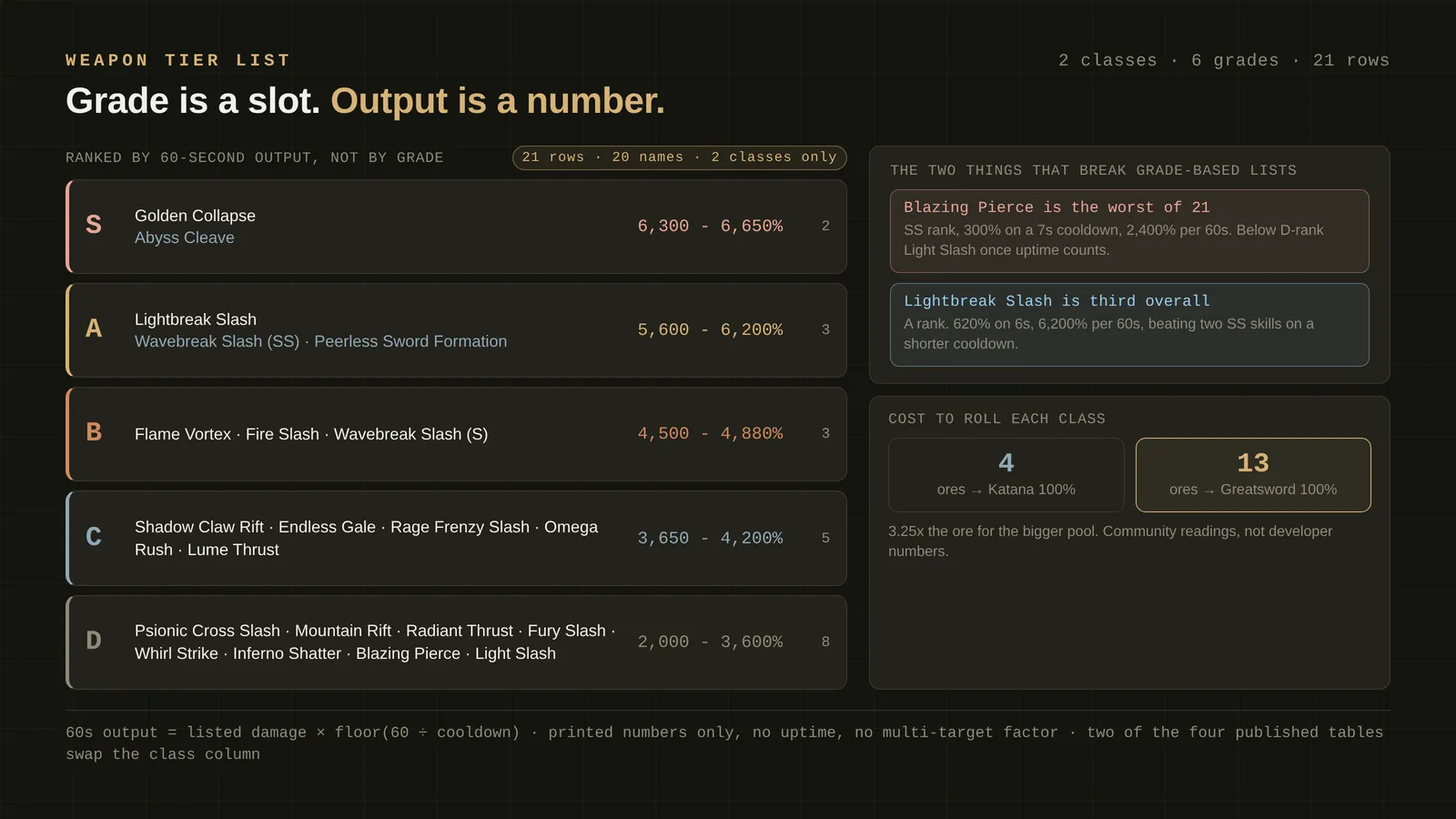Click the count 5 in C row
Image resolution: width=1456 pixels, height=819 pixels.
825,538
